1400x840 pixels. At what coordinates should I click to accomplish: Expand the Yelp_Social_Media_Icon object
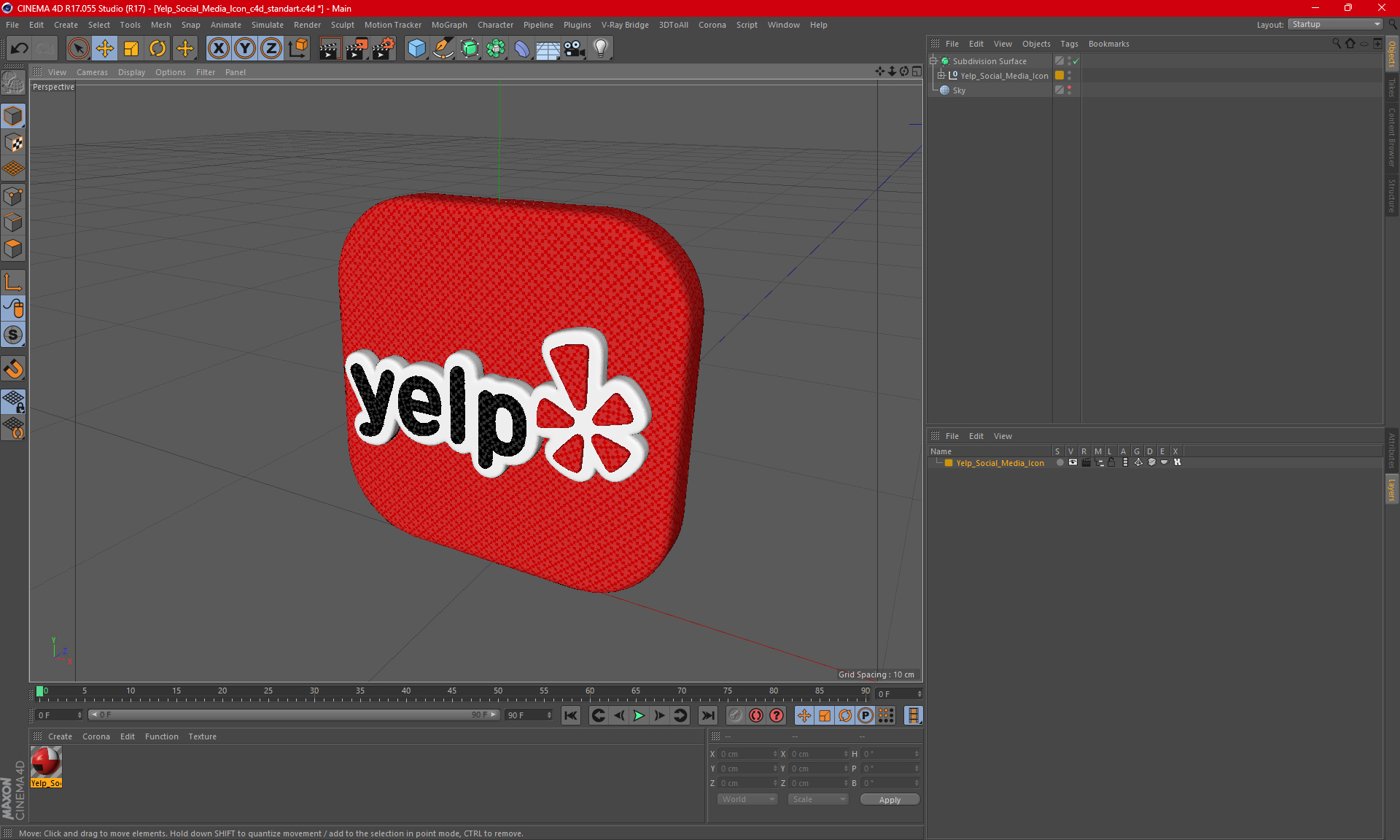point(941,75)
